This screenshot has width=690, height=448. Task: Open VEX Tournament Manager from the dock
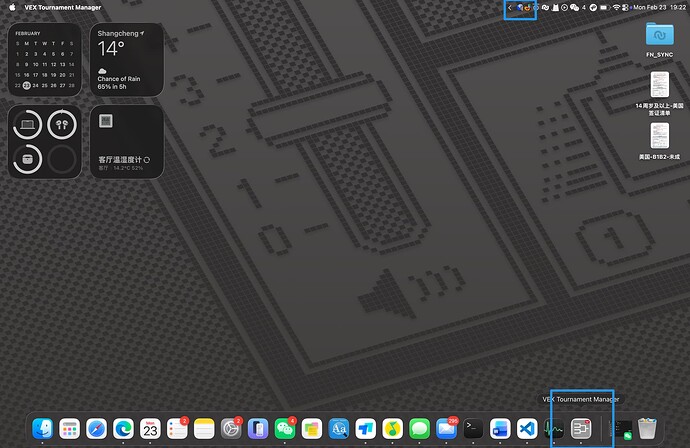pyautogui.click(x=581, y=428)
